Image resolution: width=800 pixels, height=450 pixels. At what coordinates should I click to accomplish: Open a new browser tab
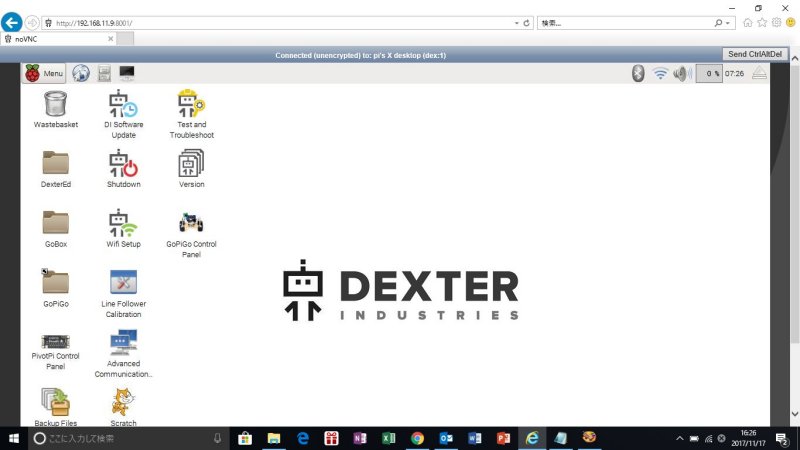125,39
